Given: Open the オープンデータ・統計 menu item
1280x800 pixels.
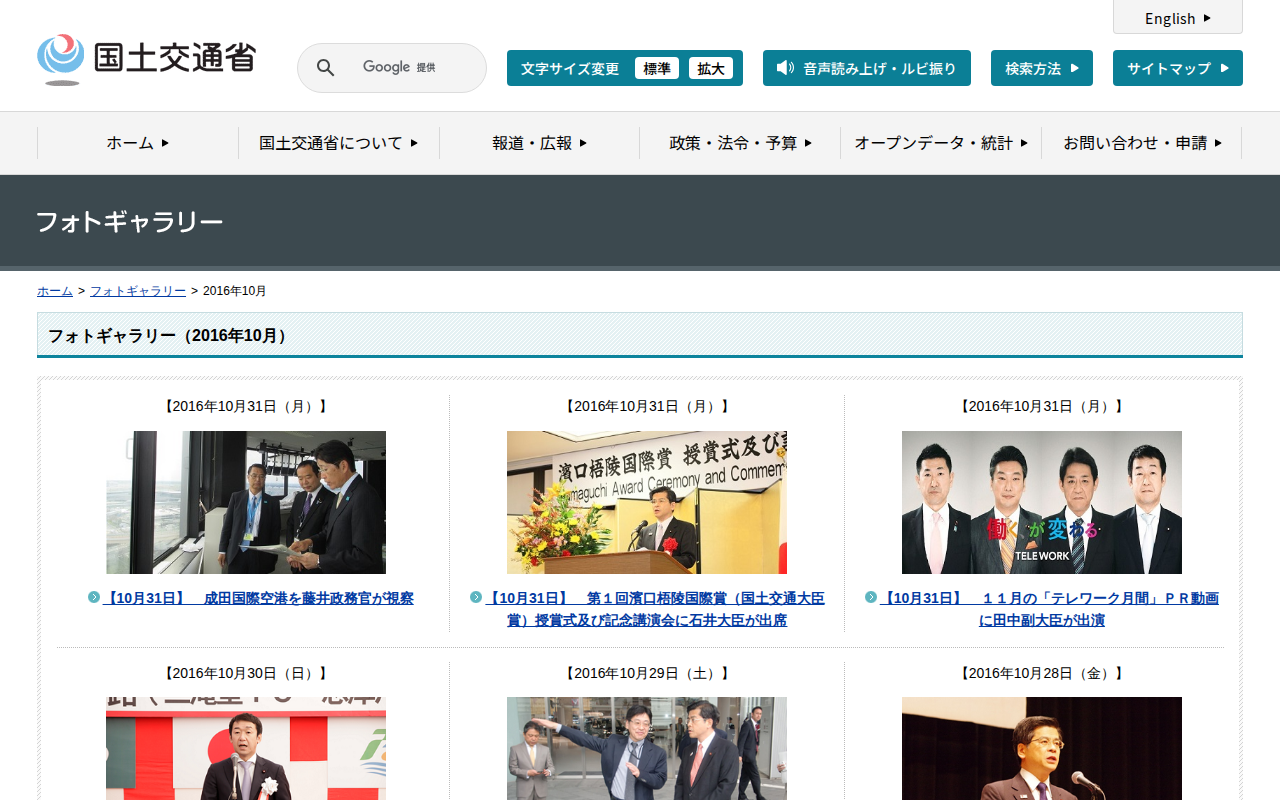Looking at the screenshot, I should (x=941, y=143).
